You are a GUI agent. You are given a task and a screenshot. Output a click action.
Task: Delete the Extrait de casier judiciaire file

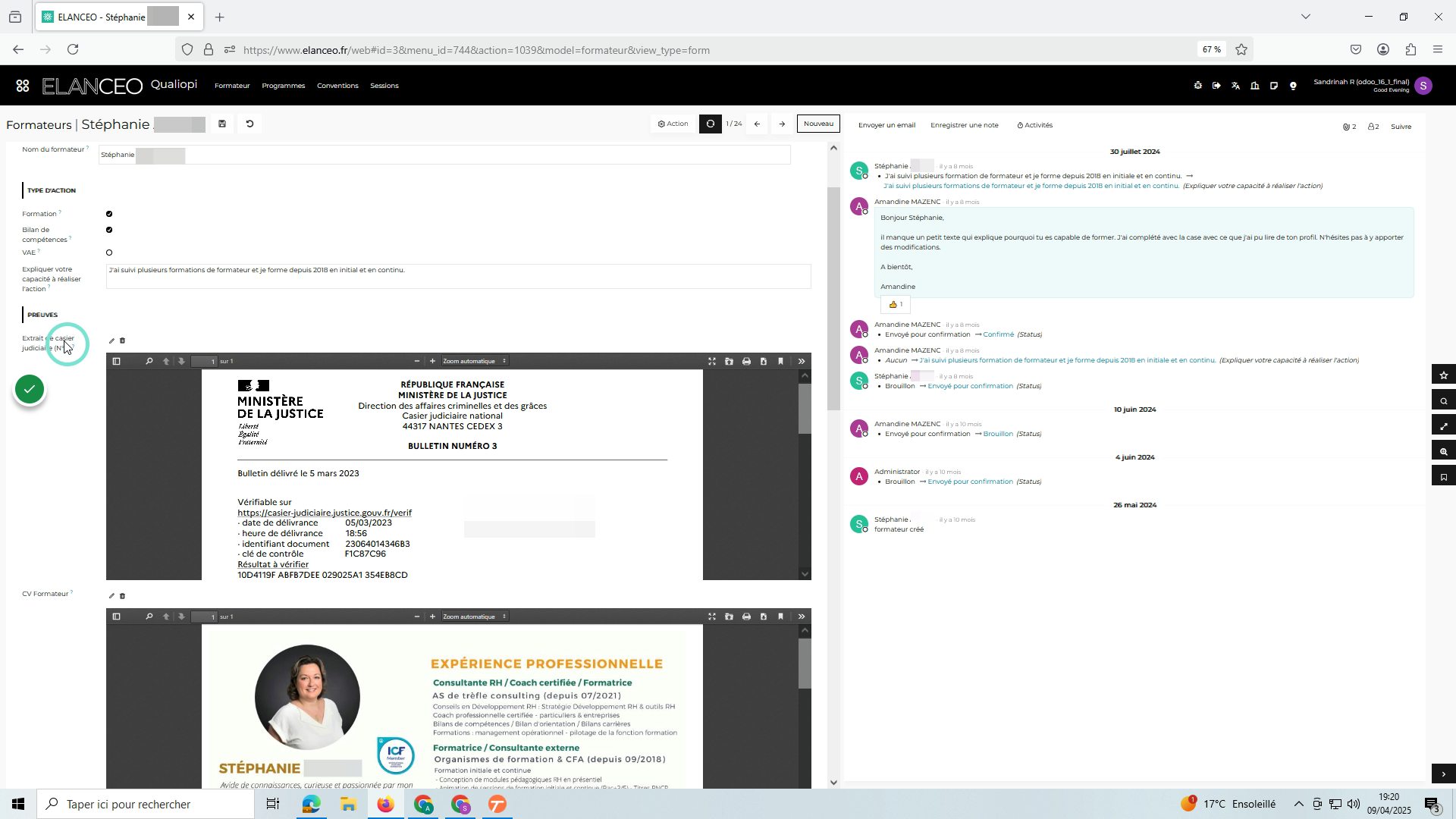click(122, 341)
